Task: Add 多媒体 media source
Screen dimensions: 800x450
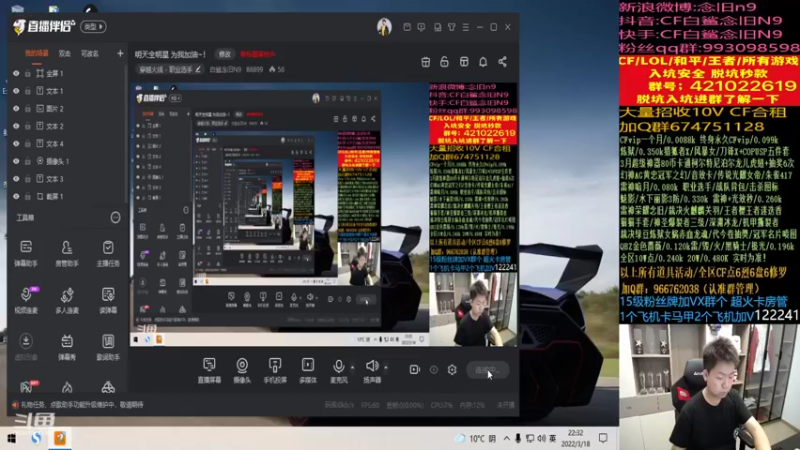Action: pos(308,370)
